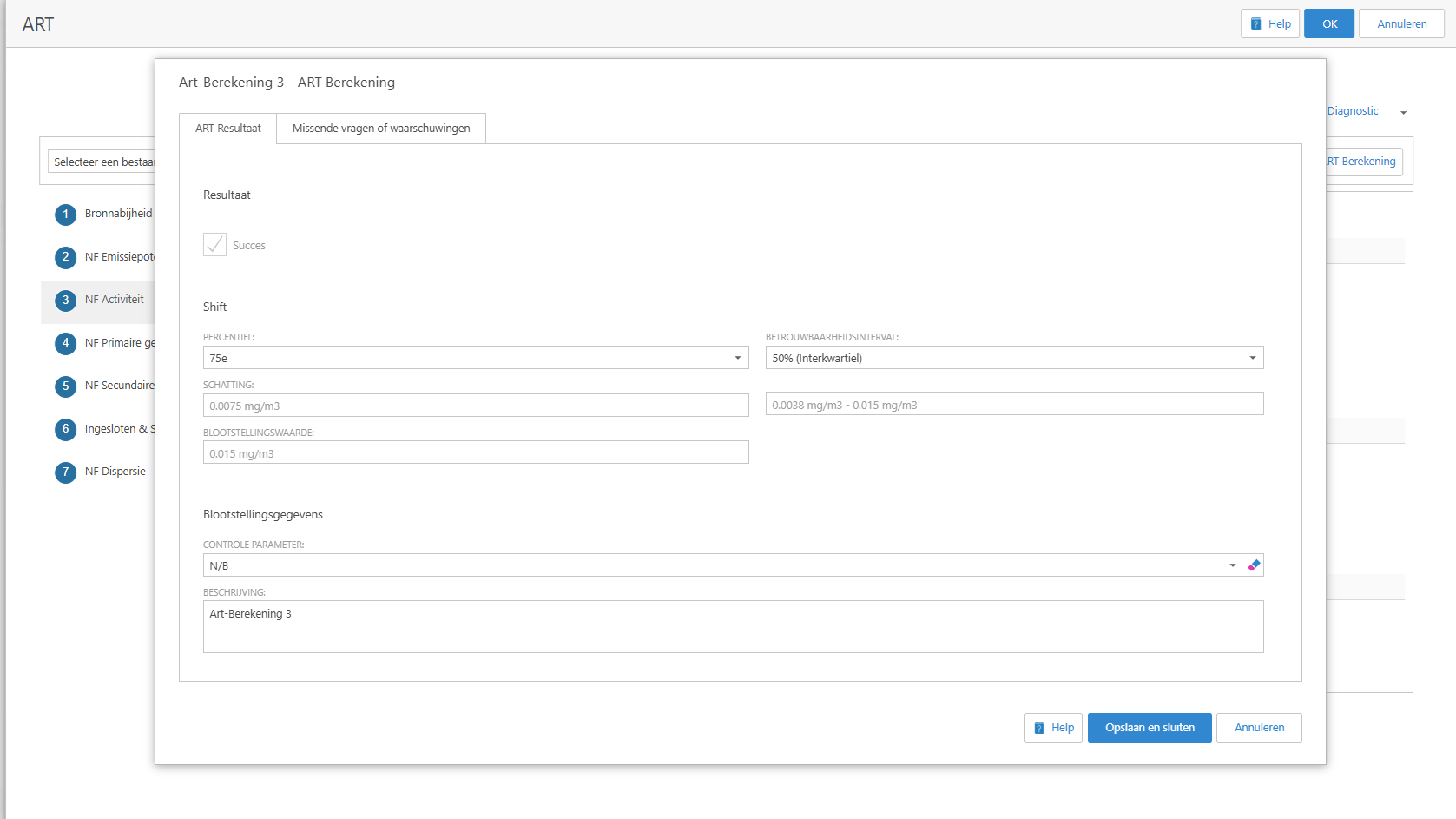Screen dimensions: 1456x819
Task: Switch to the ART Resultaat tab
Action: pos(227,129)
